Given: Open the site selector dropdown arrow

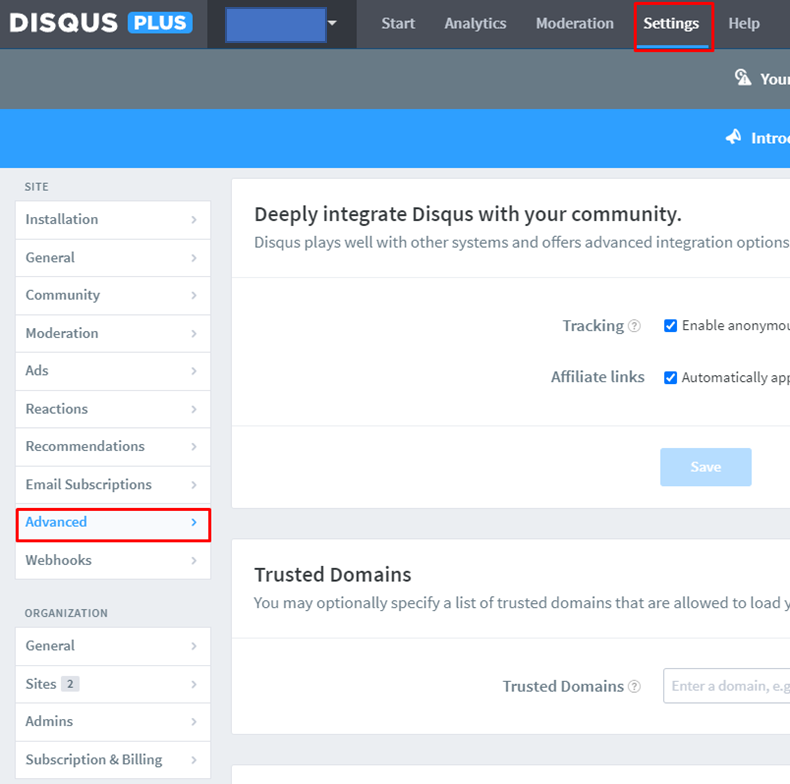Looking at the screenshot, I should 332,23.
